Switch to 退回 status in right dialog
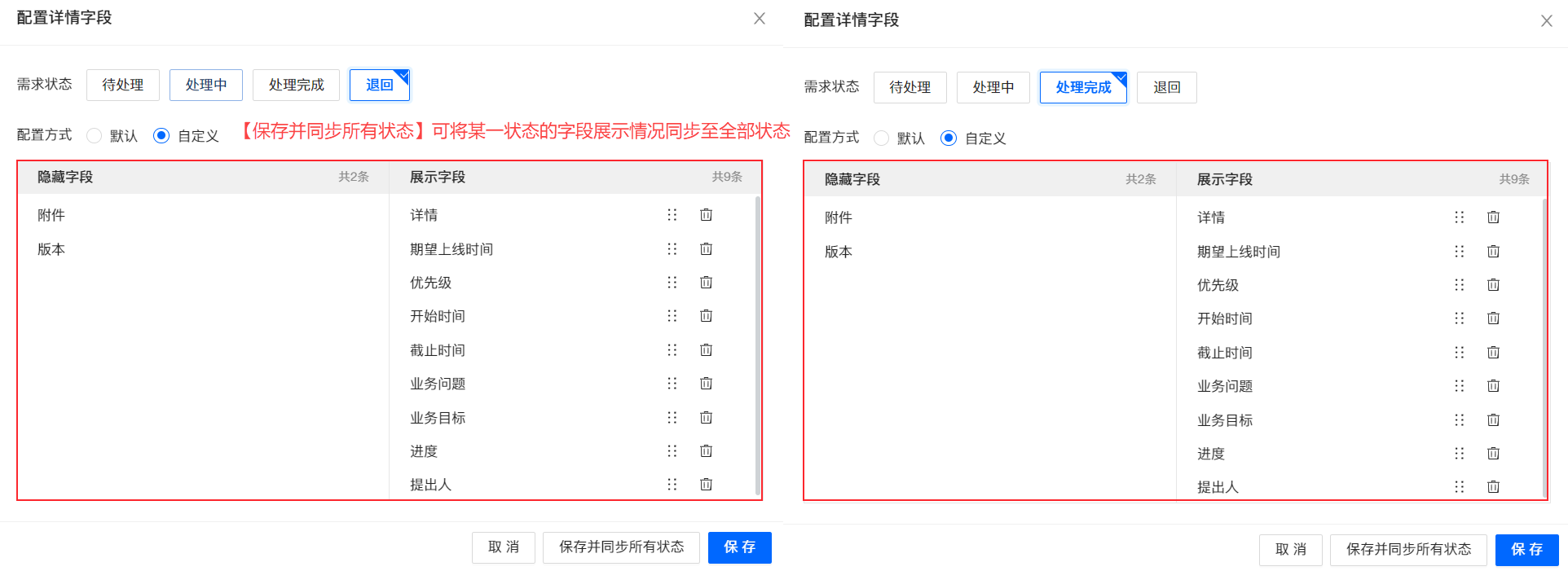Viewport: 1568px width, 571px height. tap(1166, 87)
